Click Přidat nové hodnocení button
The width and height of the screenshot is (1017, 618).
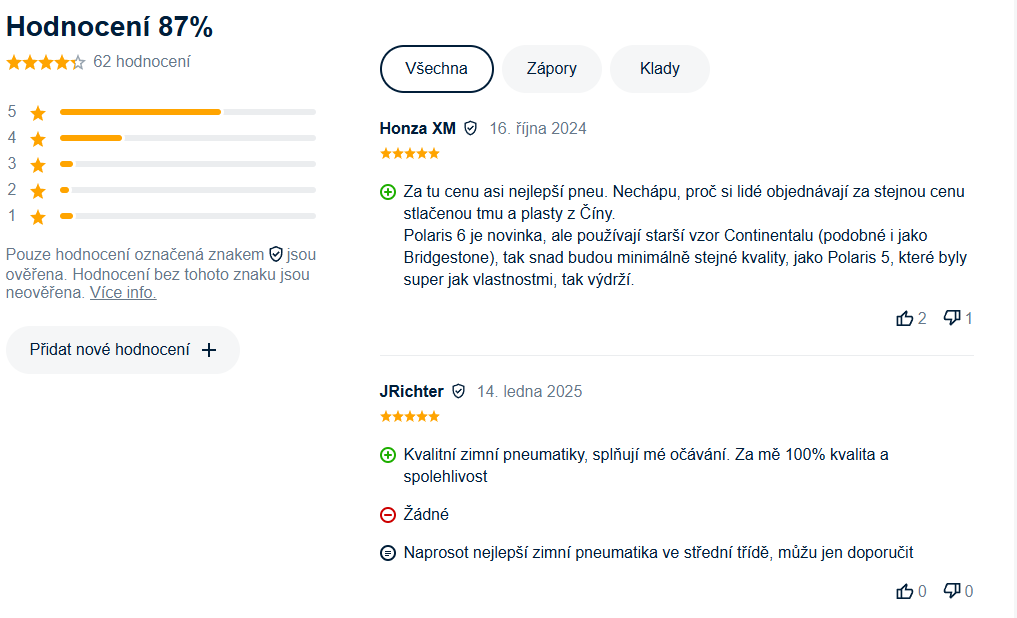click(x=123, y=350)
